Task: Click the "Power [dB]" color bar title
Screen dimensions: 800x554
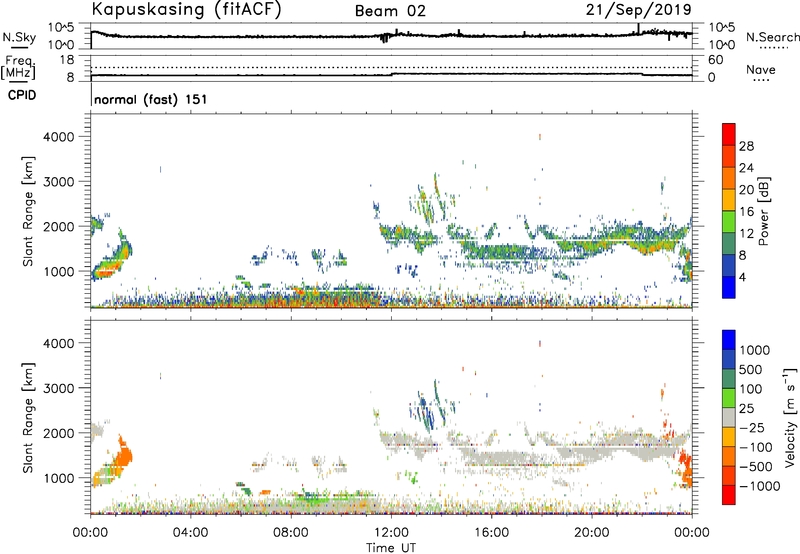Action: [x=763, y=211]
